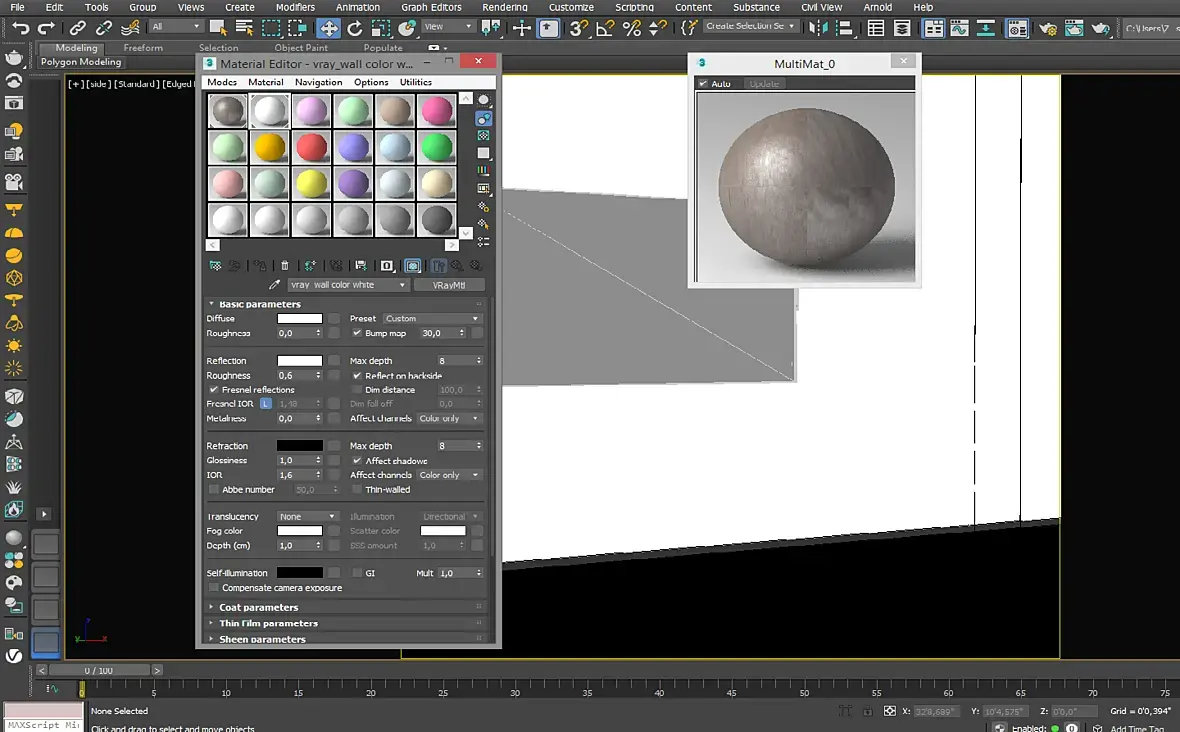Disable the Bump map checkbox
The width and height of the screenshot is (1180, 732).
pos(357,333)
